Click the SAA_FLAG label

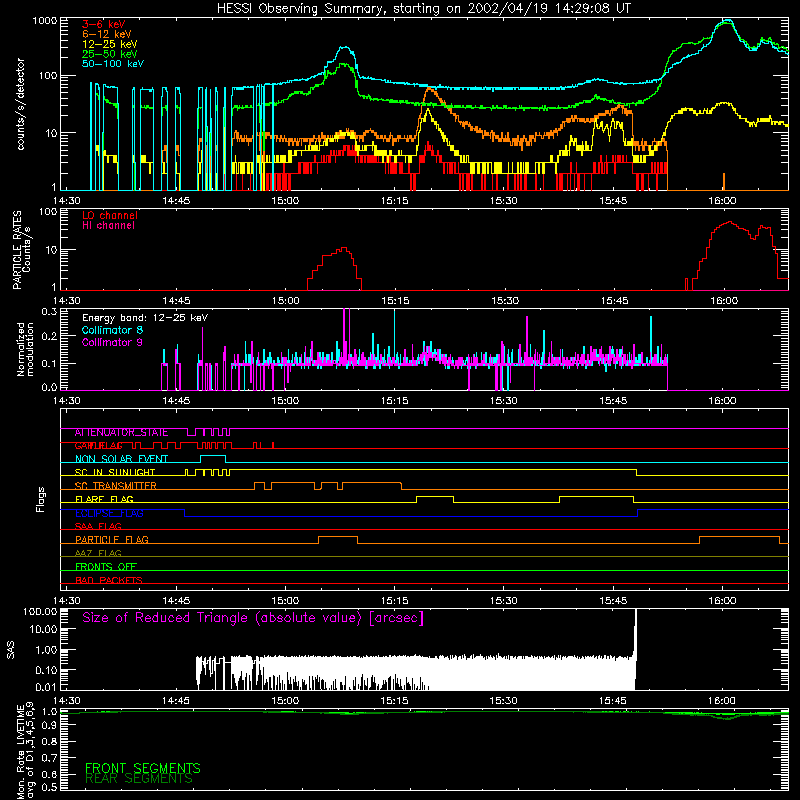click(x=98, y=526)
